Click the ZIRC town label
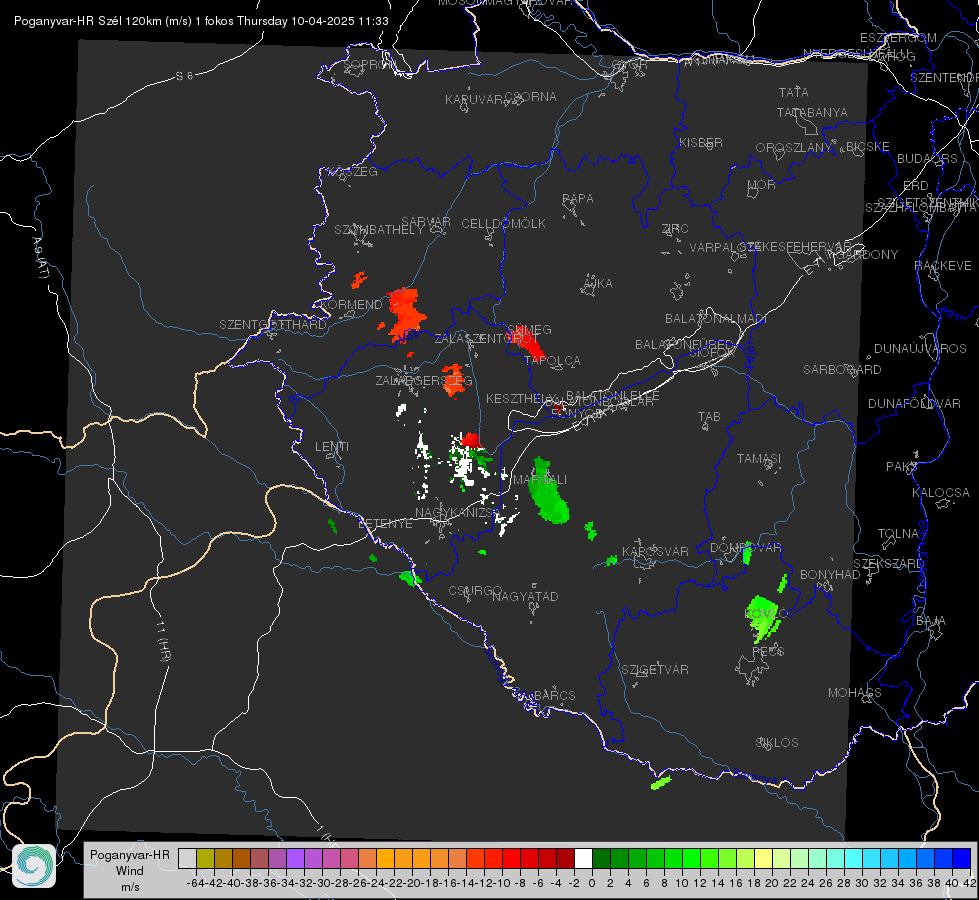Screen dimensions: 979x900 click(675, 229)
